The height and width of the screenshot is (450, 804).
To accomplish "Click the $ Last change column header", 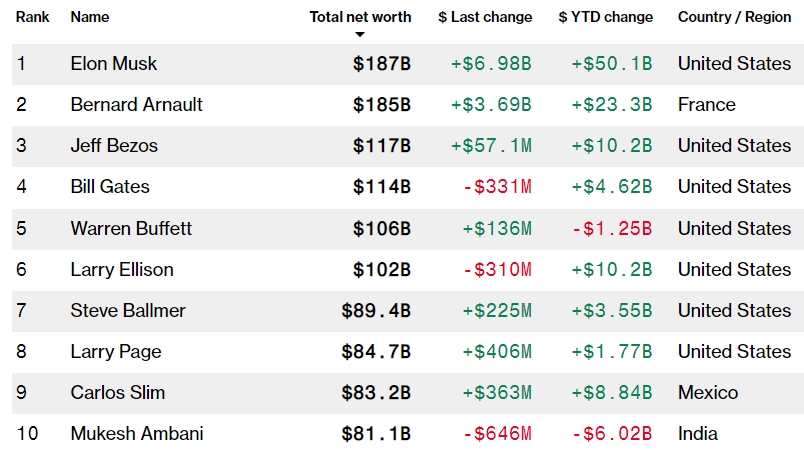I will (485, 17).
